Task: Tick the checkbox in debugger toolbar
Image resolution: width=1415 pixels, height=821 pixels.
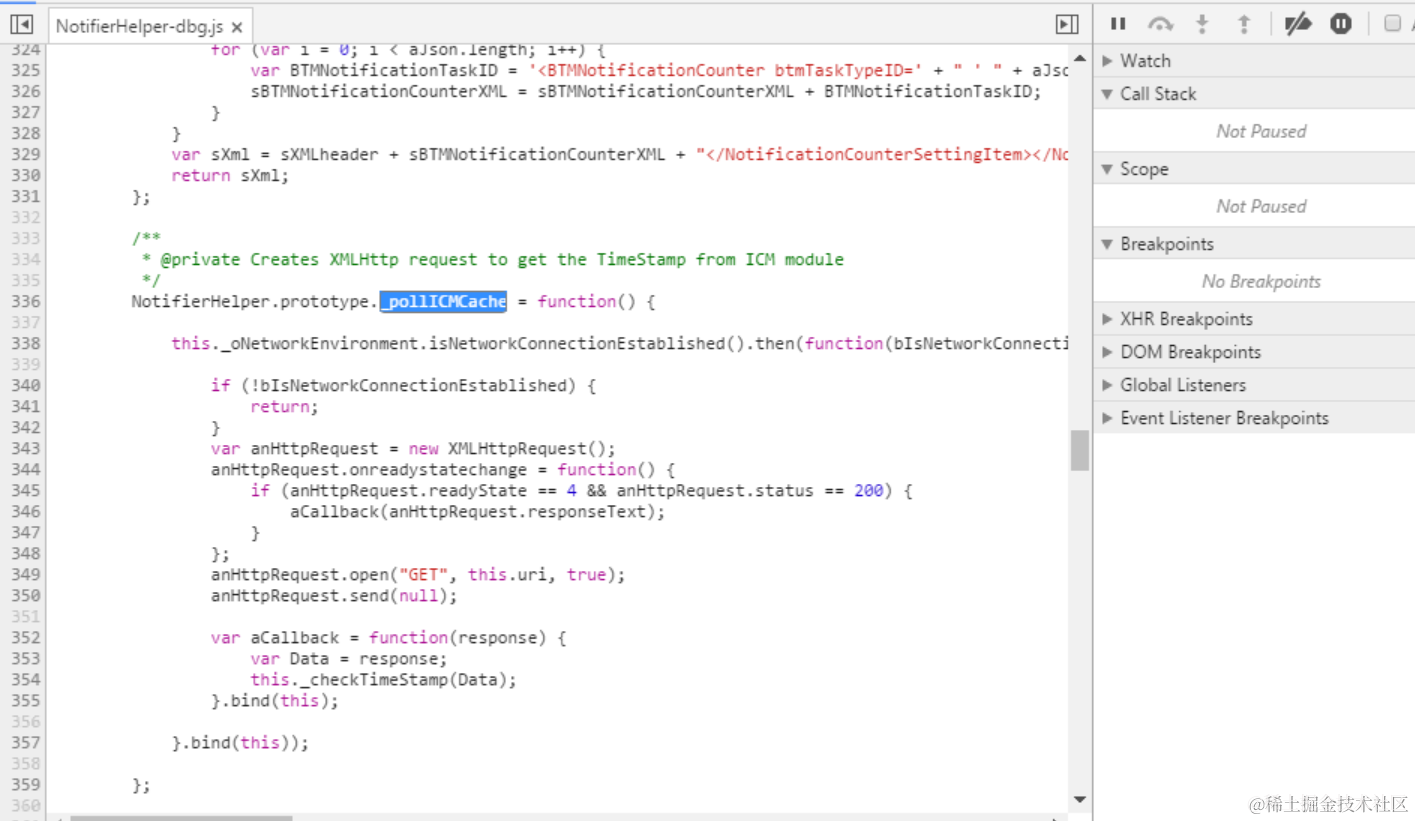Action: click(x=1392, y=24)
